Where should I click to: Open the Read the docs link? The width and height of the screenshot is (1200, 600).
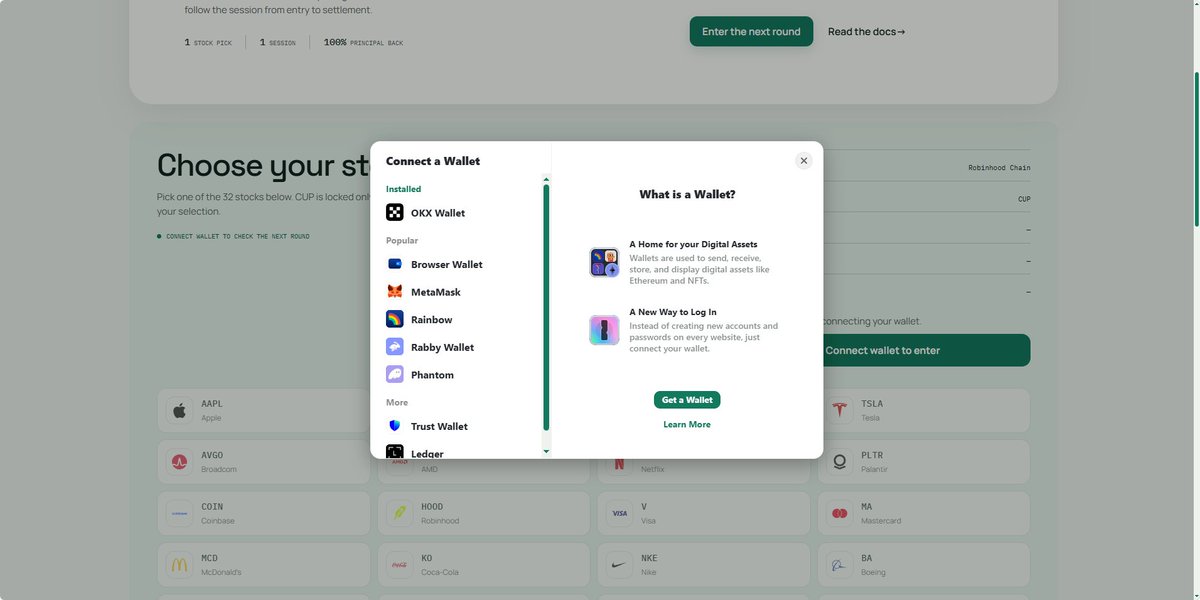pyautogui.click(x=867, y=31)
